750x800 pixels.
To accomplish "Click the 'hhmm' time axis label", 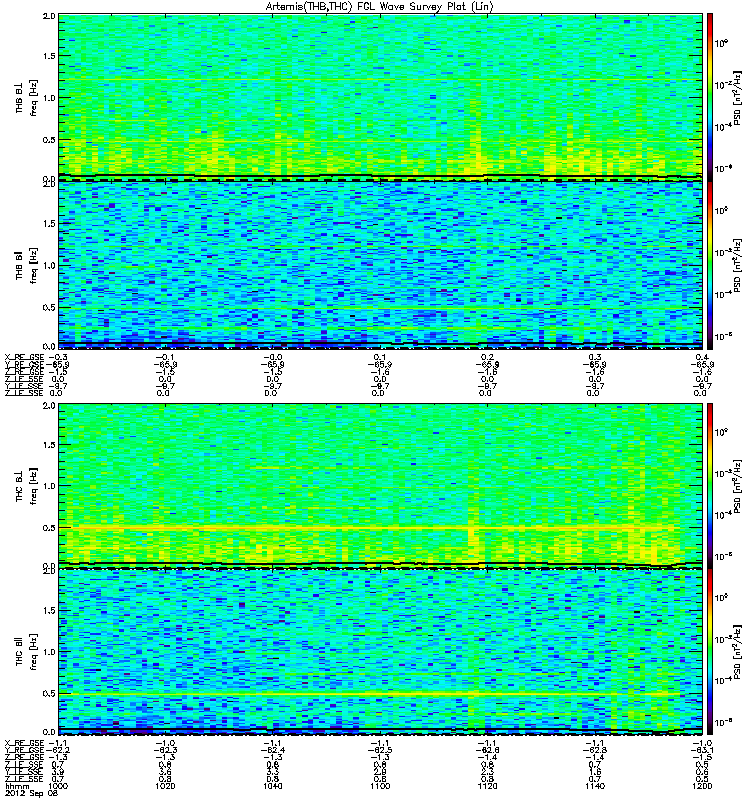I will click(x=17, y=786).
